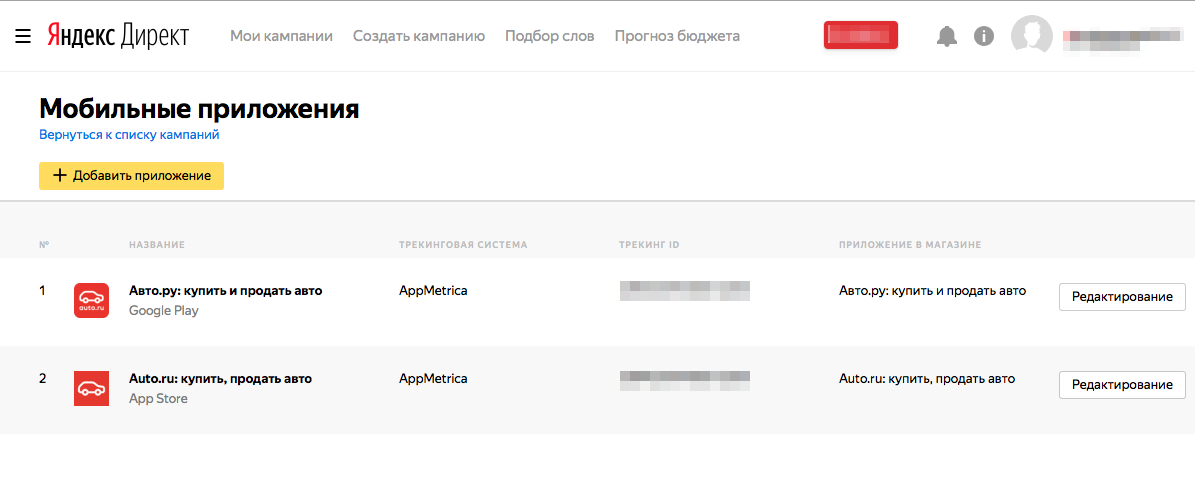
Task: Click the Приложение в магазине column header
Action: point(910,245)
